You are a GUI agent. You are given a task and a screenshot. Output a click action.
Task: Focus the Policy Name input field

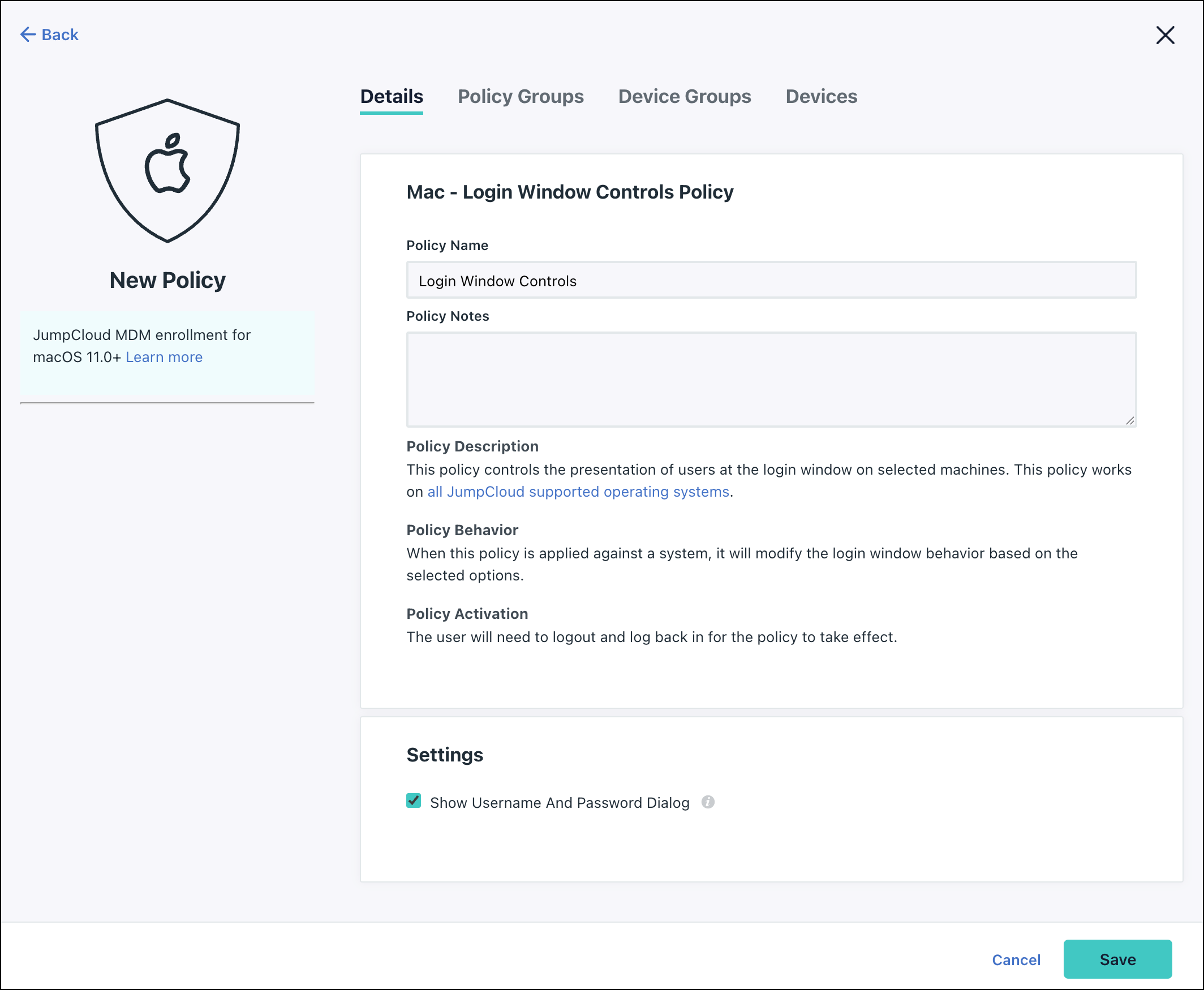(x=771, y=281)
